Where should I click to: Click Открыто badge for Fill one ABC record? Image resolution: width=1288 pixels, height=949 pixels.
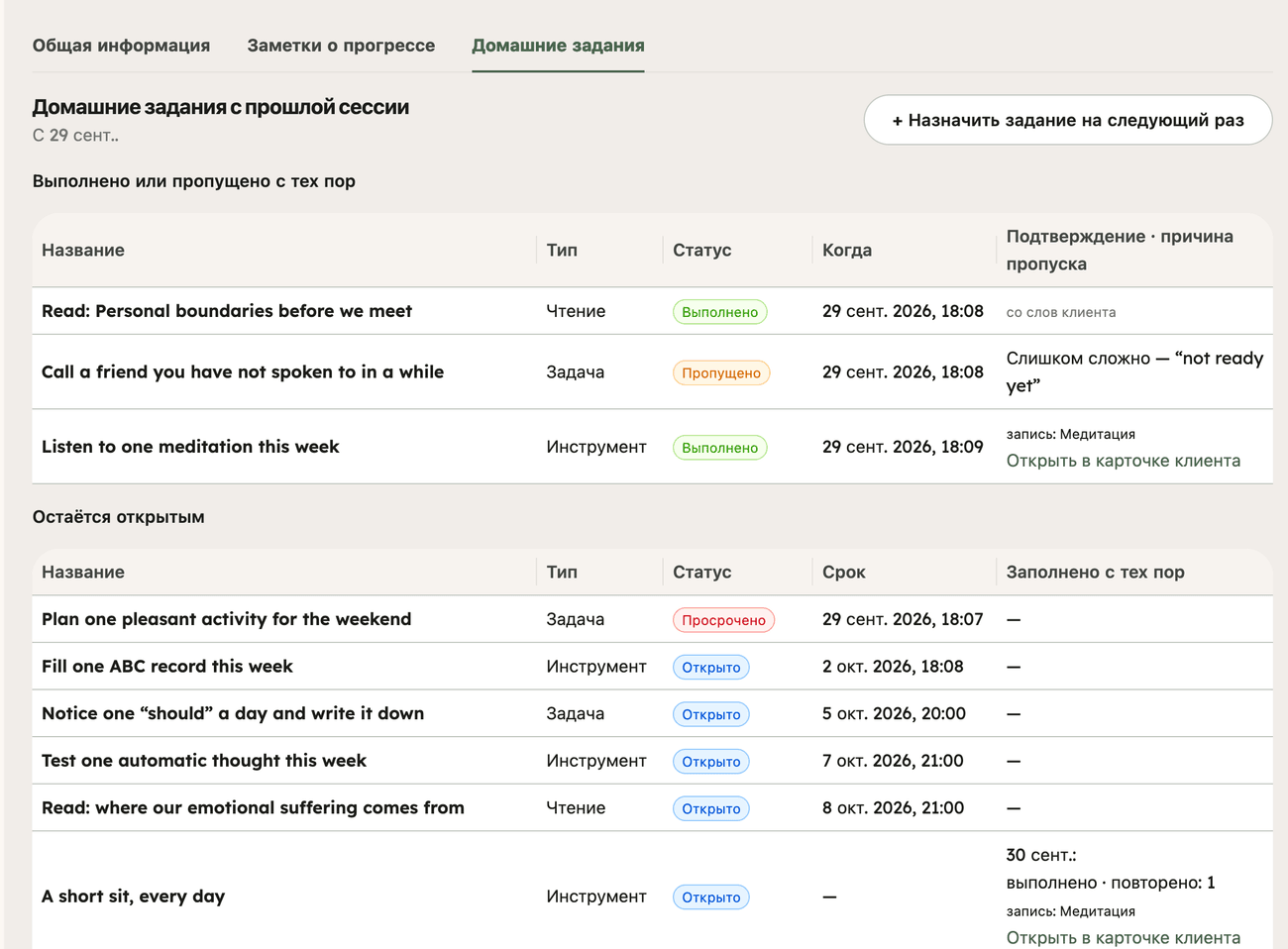click(711, 668)
